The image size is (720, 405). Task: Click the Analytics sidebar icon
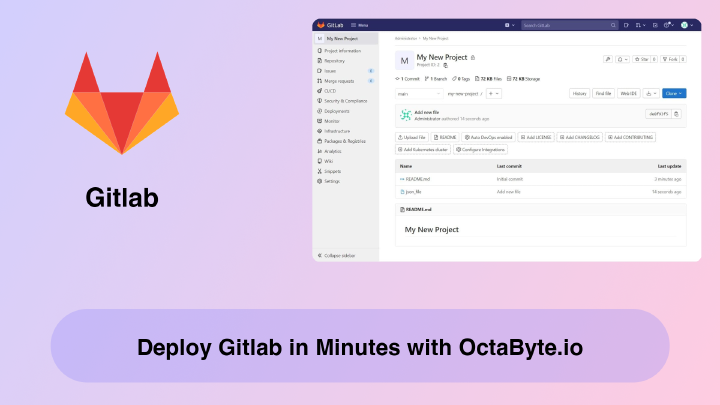320,151
